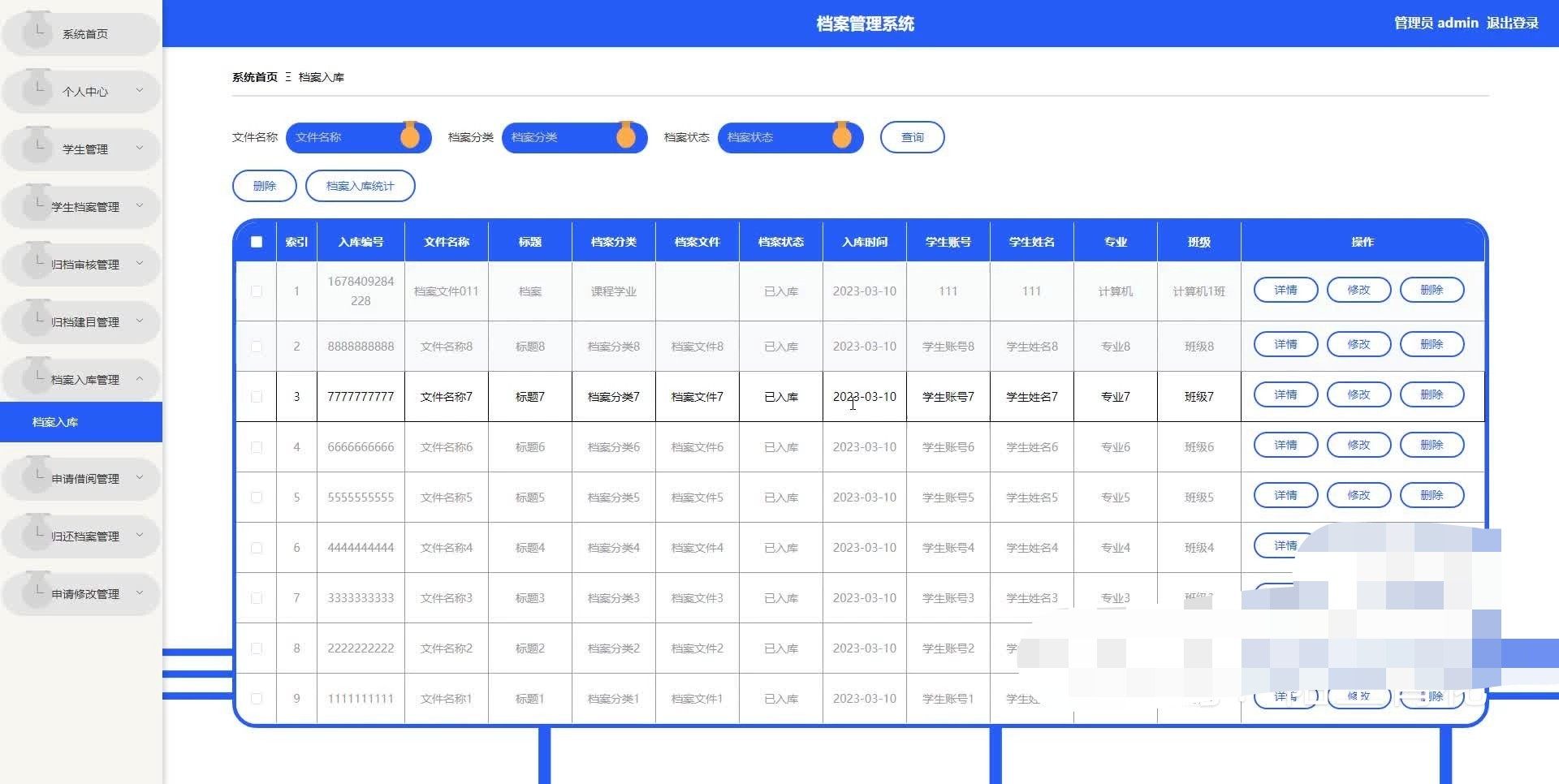
Task: Click the 计算机1班 class cell
Action: 1199,291
